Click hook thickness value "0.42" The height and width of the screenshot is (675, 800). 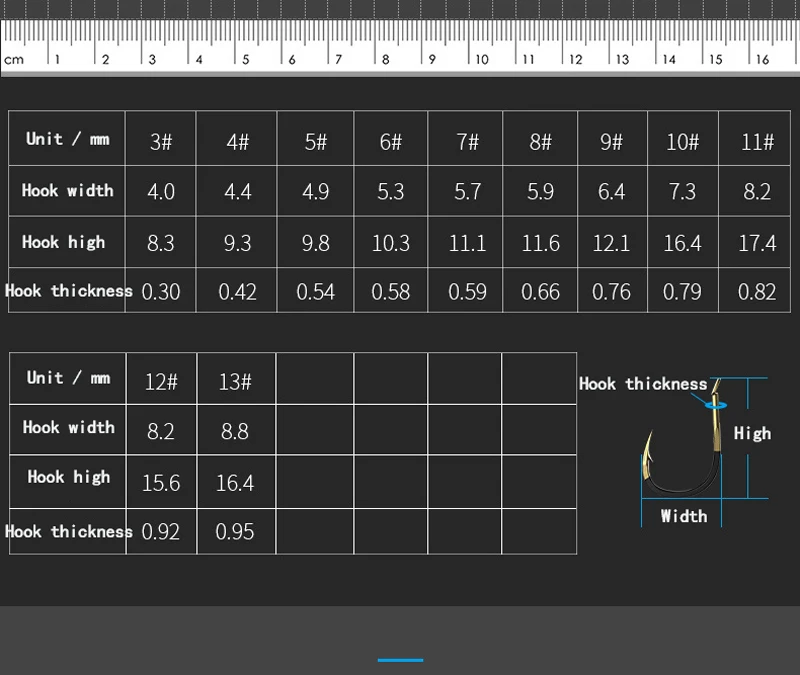pyautogui.click(x=238, y=292)
